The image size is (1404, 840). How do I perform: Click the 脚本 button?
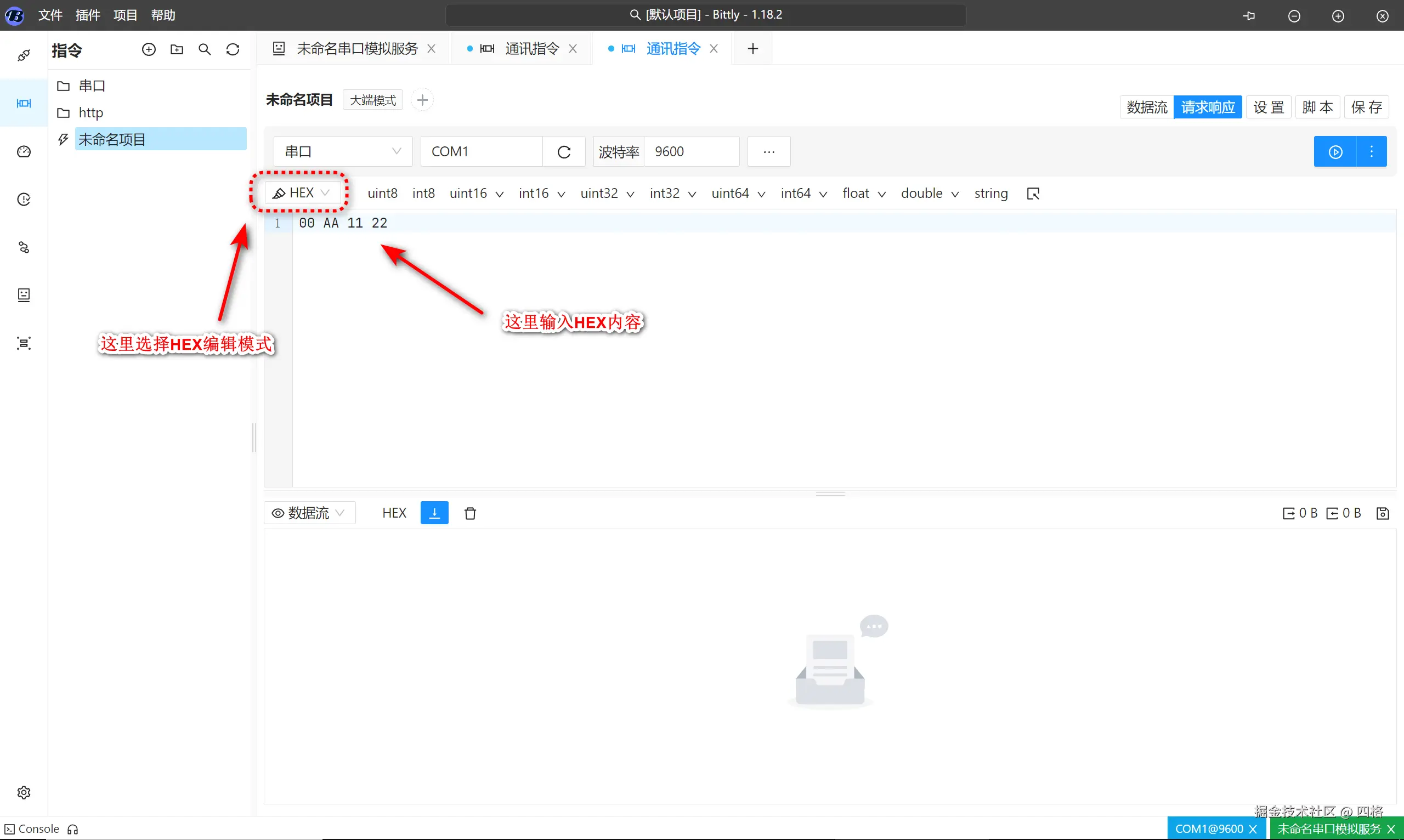[x=1317, y=107]
